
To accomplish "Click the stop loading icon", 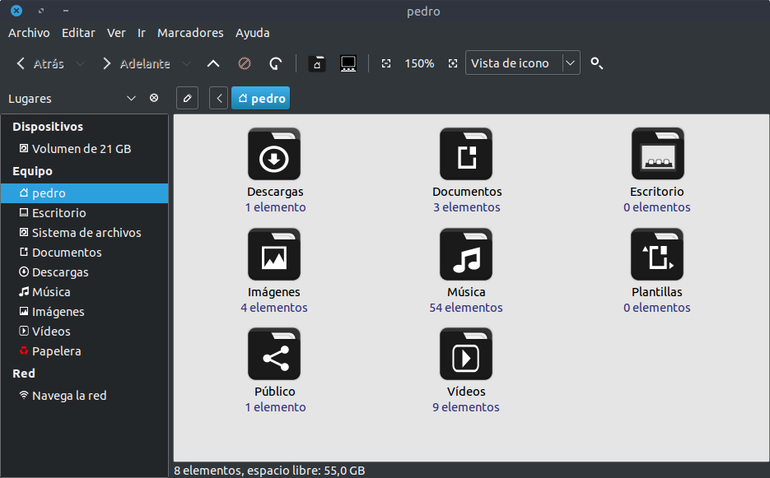I will [244, 63].
